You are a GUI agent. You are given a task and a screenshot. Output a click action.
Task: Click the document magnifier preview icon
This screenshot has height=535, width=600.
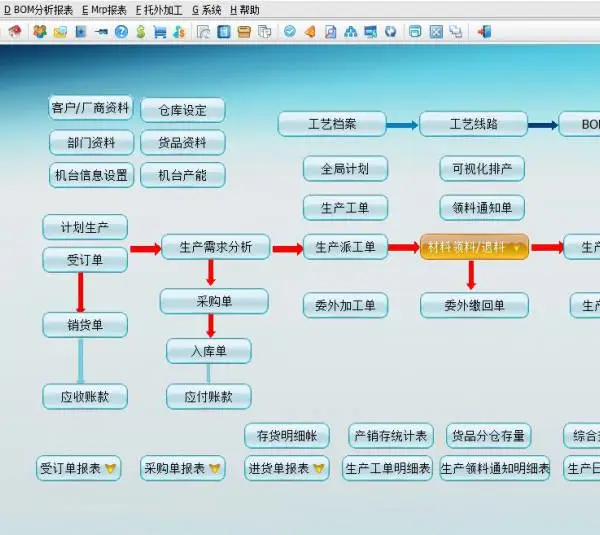[x=331, y=32]
